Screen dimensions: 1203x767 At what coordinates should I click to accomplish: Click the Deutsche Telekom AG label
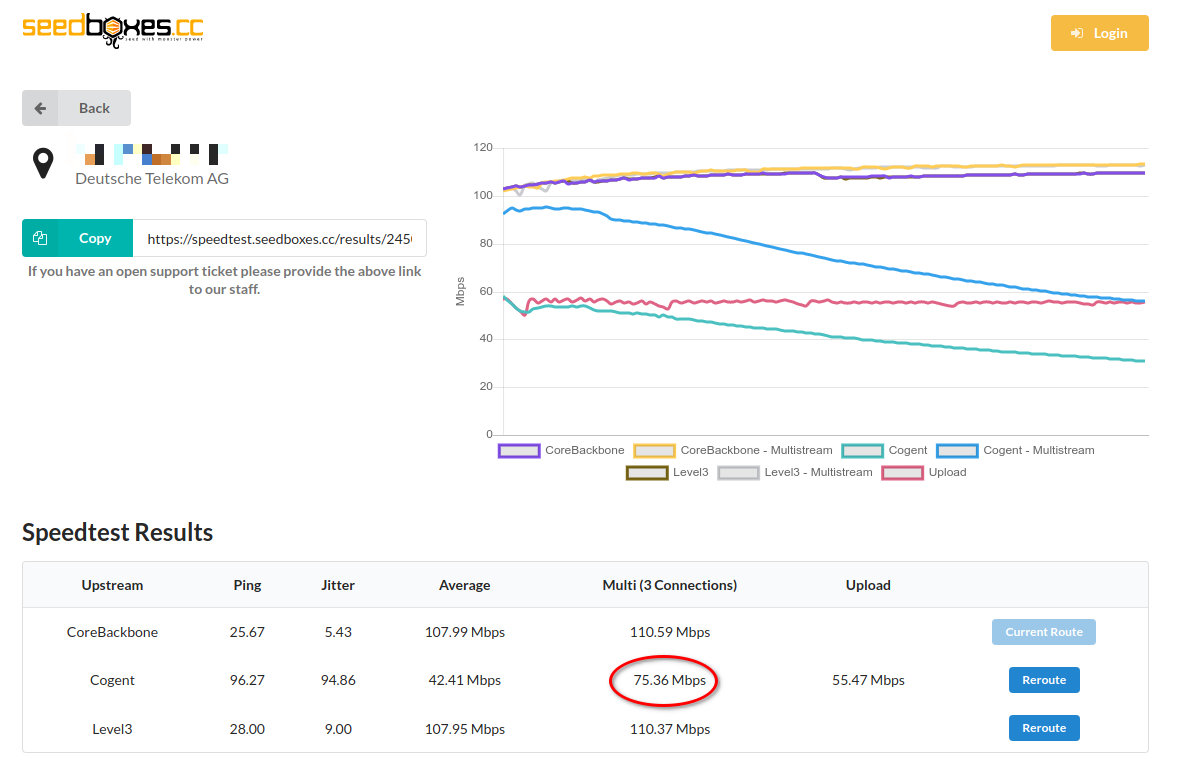(x=152, y=178)
